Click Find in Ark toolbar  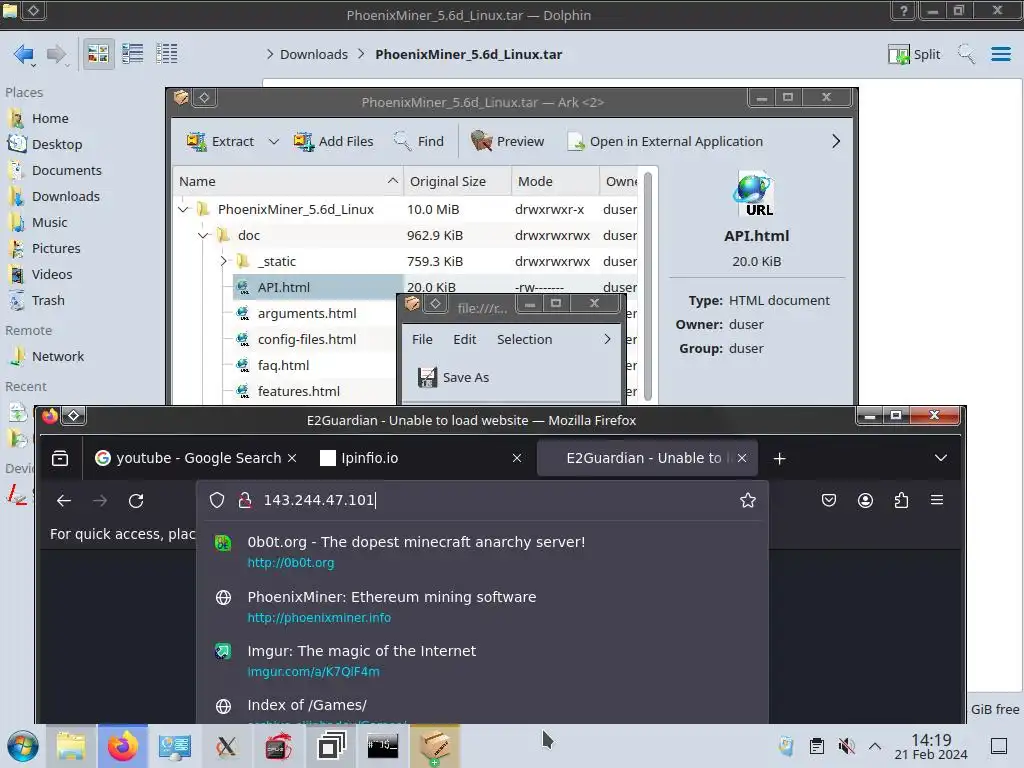(419, 141)
